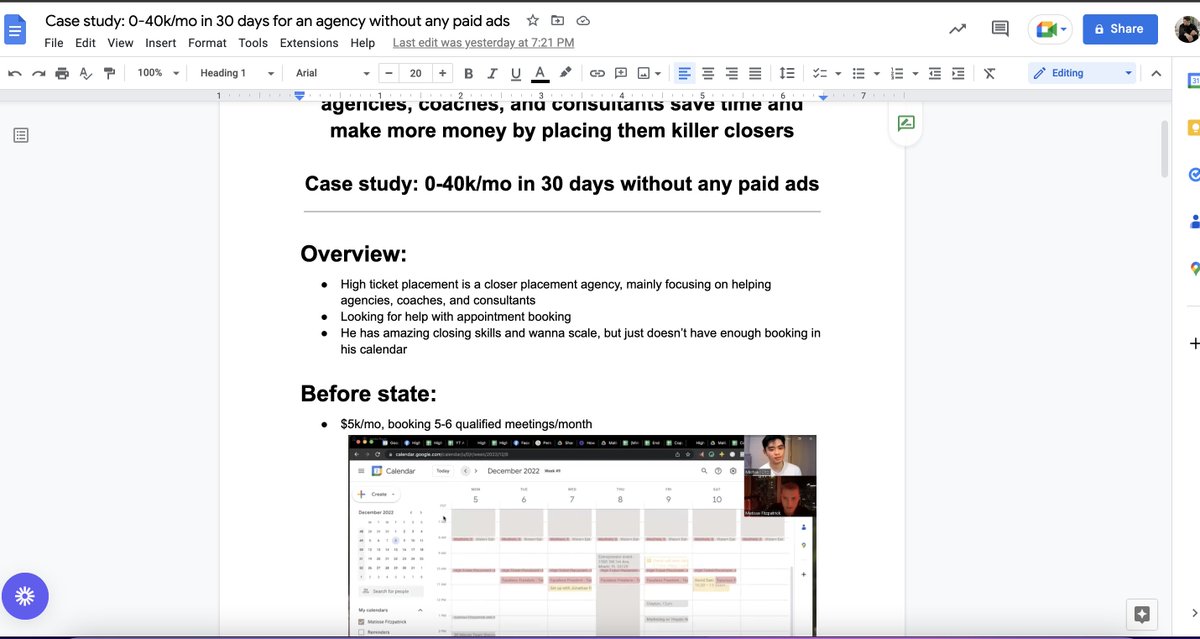Check the cloud save status icon
The height and width of the screenshot is (639, 1200).
(584, 20)
